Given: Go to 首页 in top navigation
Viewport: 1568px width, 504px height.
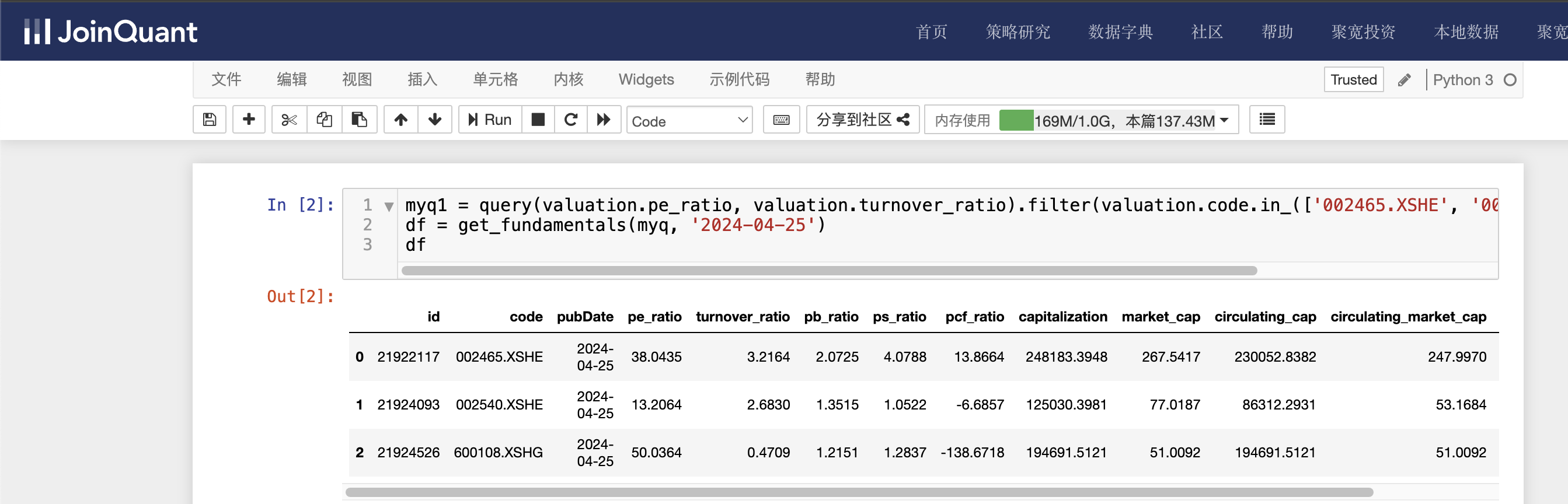Looking at the screenshot, I should coord(931,32).
